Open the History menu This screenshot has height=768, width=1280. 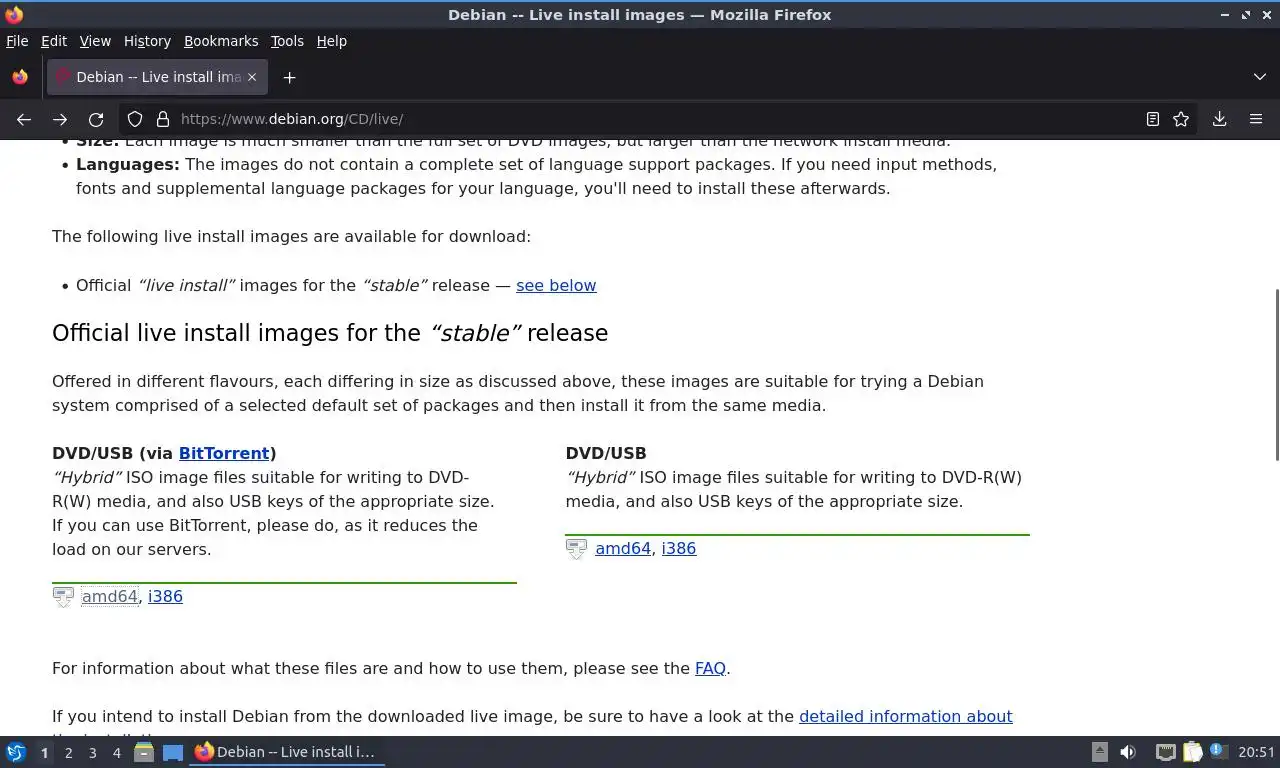[147, 41]
